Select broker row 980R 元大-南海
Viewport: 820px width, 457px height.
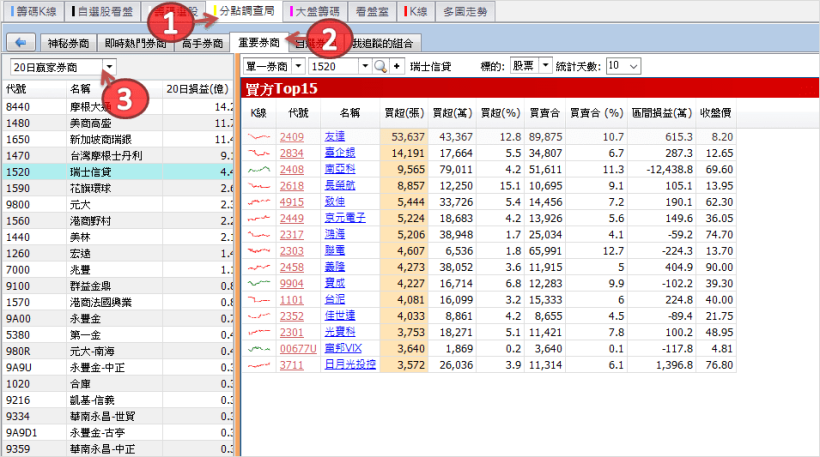click(119, 351)
